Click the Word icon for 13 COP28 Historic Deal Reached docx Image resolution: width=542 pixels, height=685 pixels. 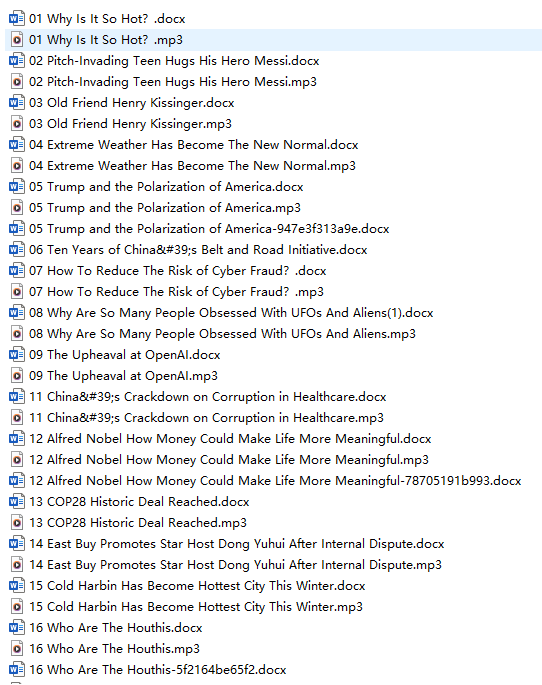coord(17,502)
